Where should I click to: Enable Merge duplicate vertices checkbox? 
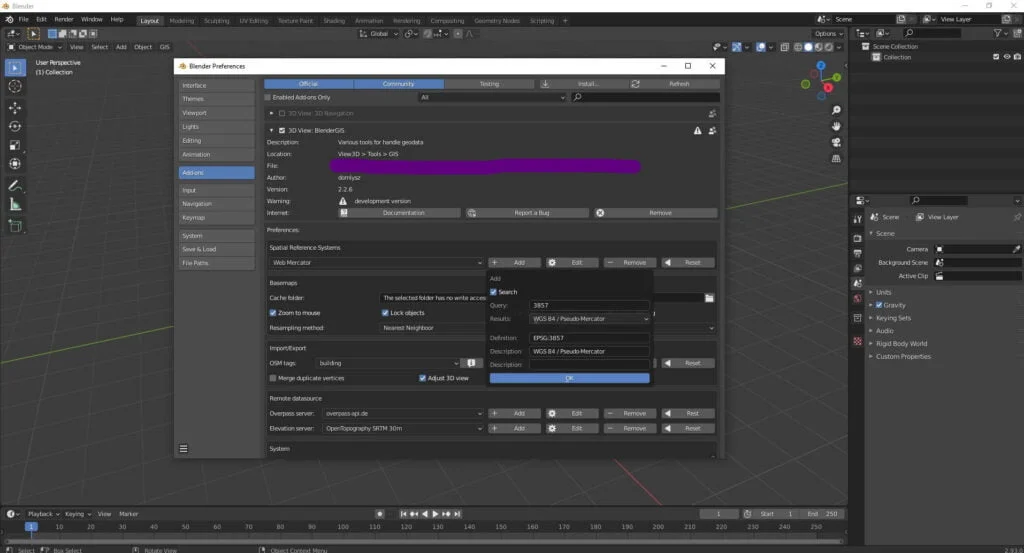273,378
